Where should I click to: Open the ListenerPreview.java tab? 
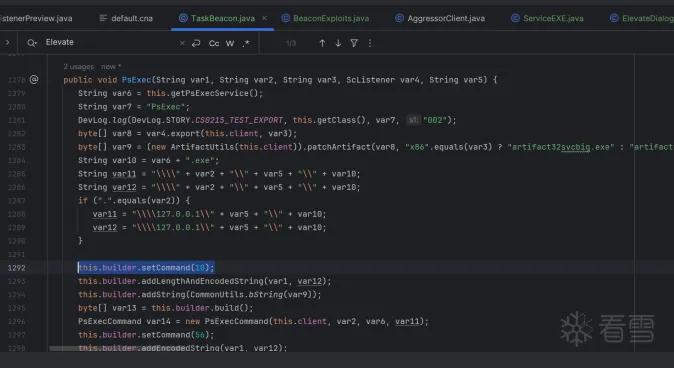tap(36, 18)
